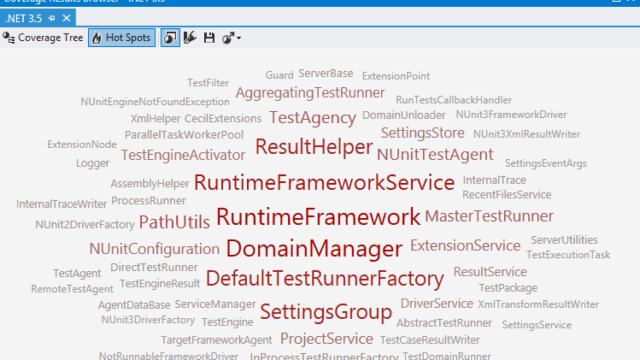Select the XmlHelper class
Screen dimensions: 640x360
155,119
